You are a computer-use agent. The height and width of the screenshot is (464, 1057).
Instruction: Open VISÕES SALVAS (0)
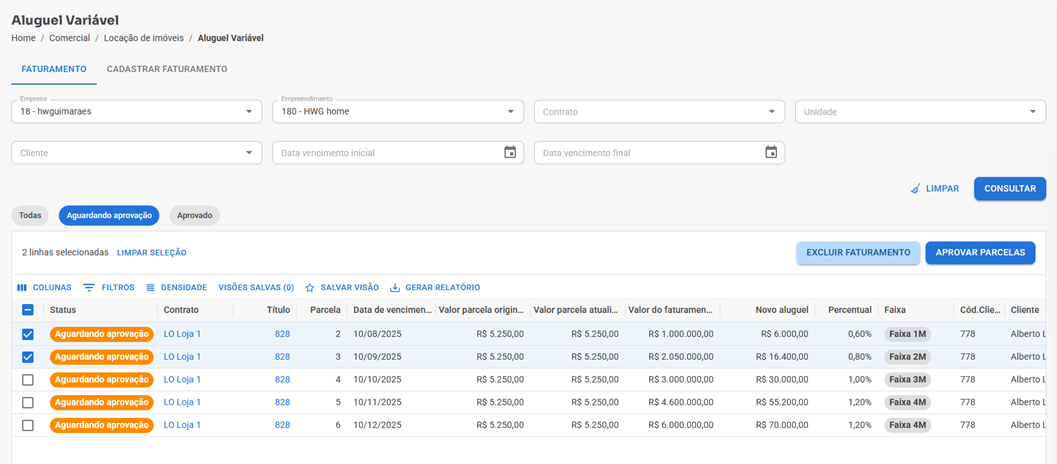[256, 287]
